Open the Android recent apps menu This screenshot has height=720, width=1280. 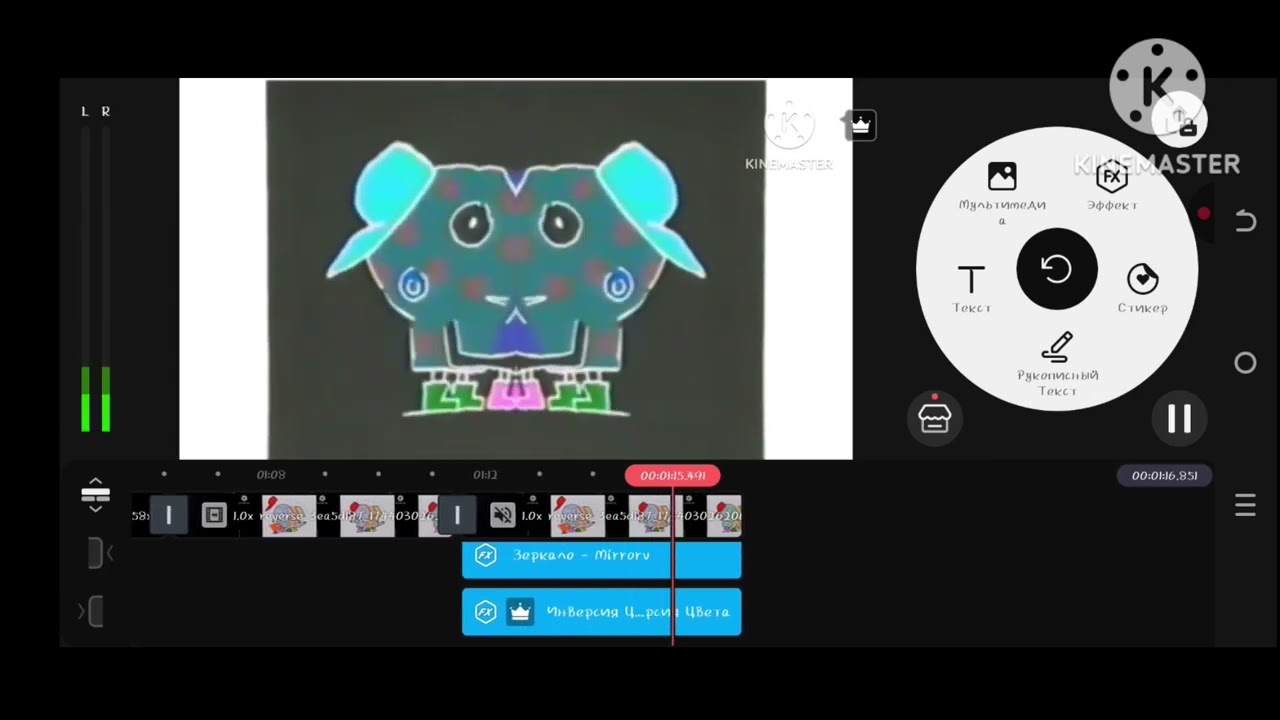coord(1245,505)
